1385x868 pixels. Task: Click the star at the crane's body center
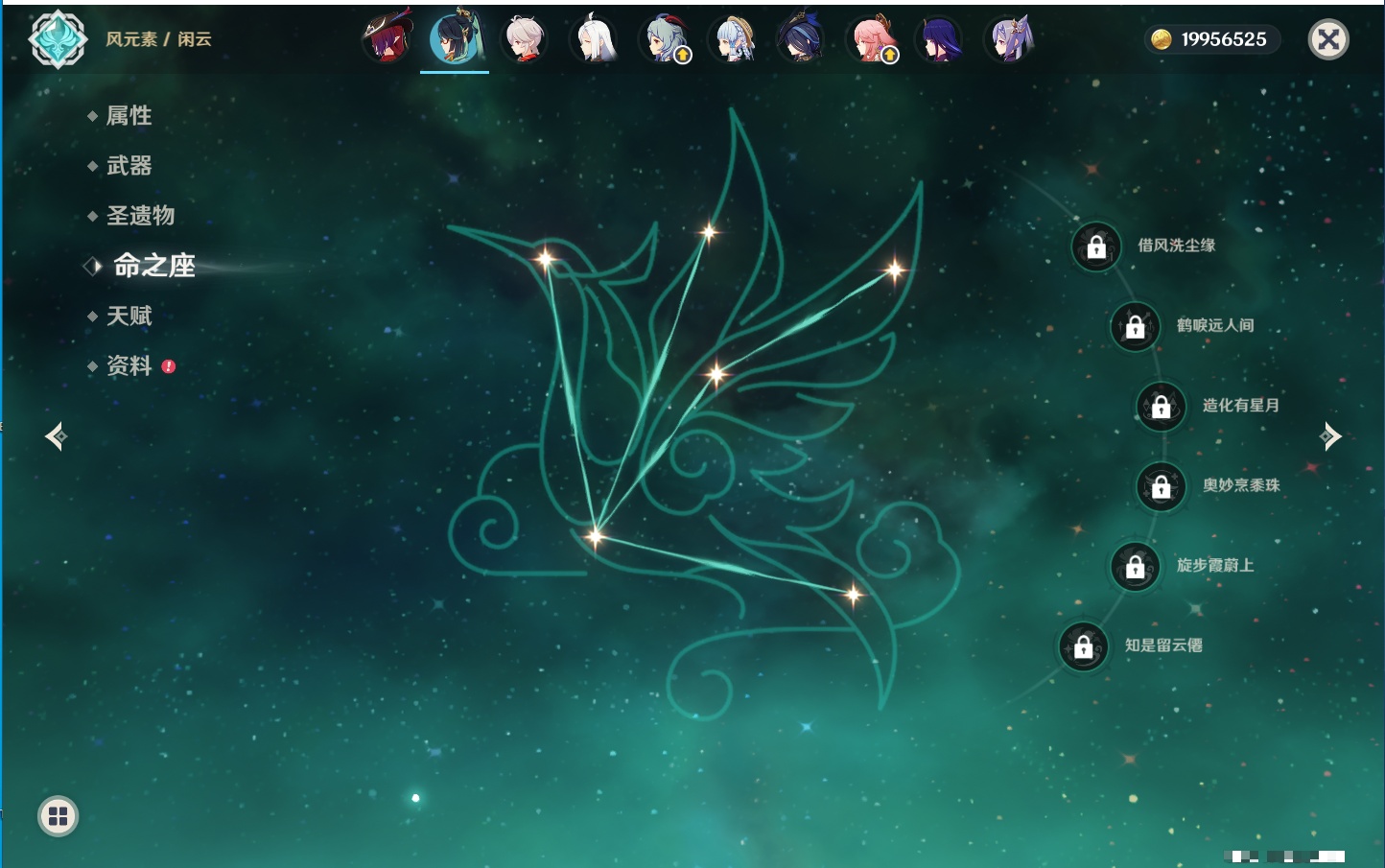click(716, 374)
